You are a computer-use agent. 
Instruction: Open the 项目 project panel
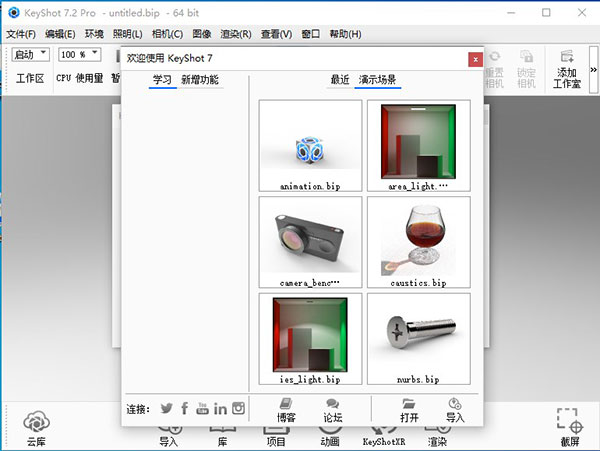(x=276, y=437)
